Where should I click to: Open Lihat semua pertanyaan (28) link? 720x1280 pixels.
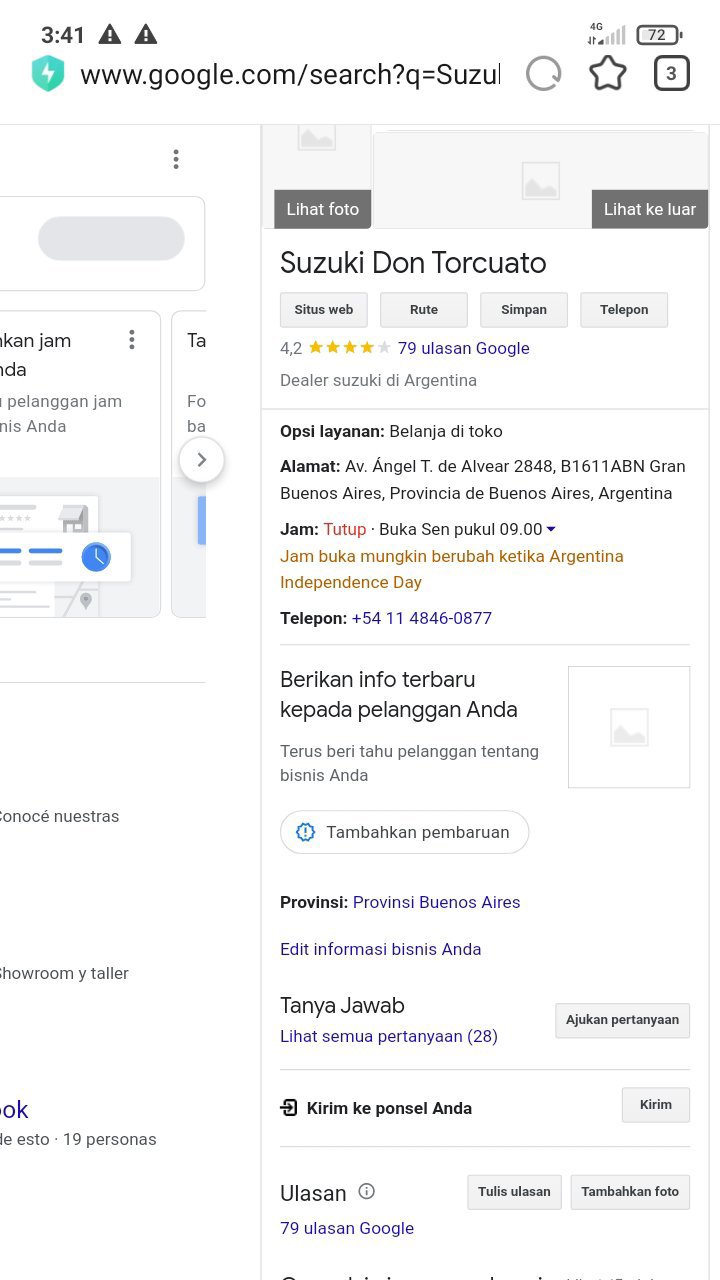tap(389, 1036)
